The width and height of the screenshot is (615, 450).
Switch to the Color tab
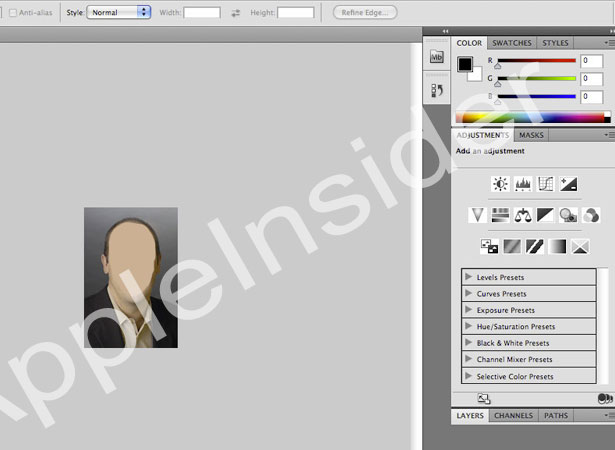pos(469,43)
